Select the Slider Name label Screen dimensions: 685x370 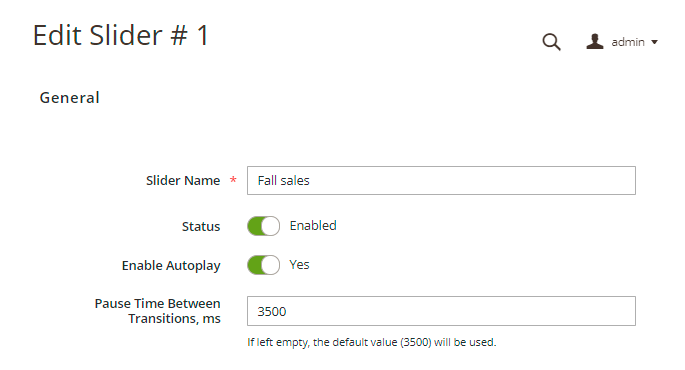click(183, 180)
